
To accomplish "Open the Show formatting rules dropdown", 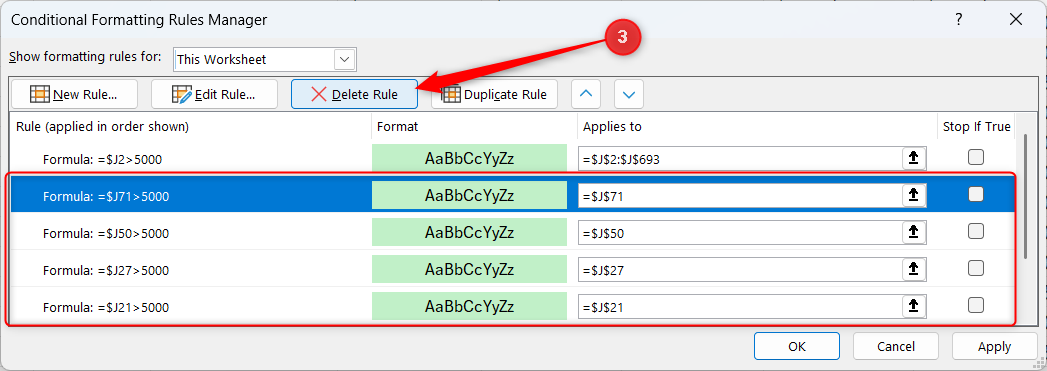I will (x=345, y=59).
